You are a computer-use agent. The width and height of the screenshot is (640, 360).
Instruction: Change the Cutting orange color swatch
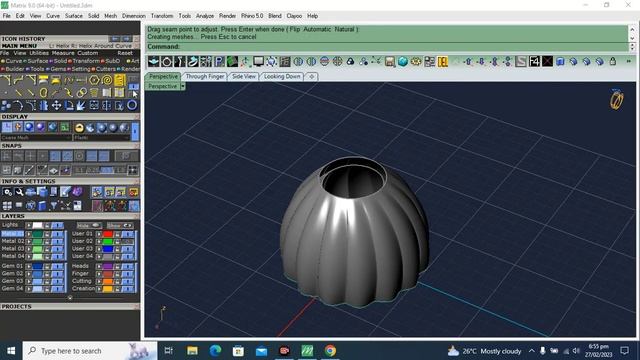coord(108,281)
